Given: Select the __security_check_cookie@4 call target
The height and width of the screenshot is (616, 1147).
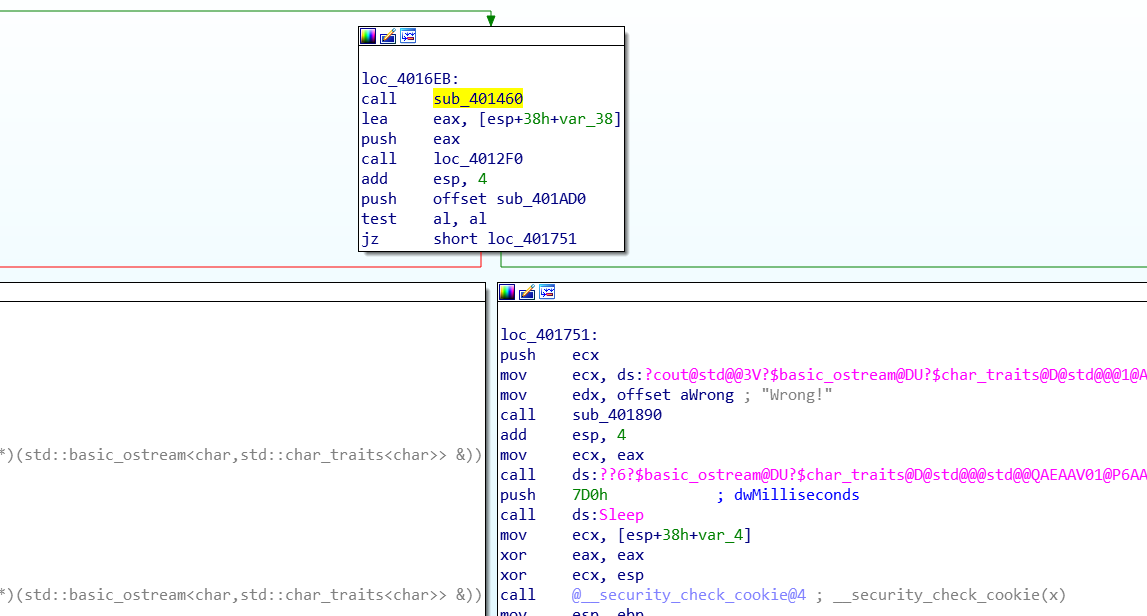Looking at the screenshot, I should [689, 595].
